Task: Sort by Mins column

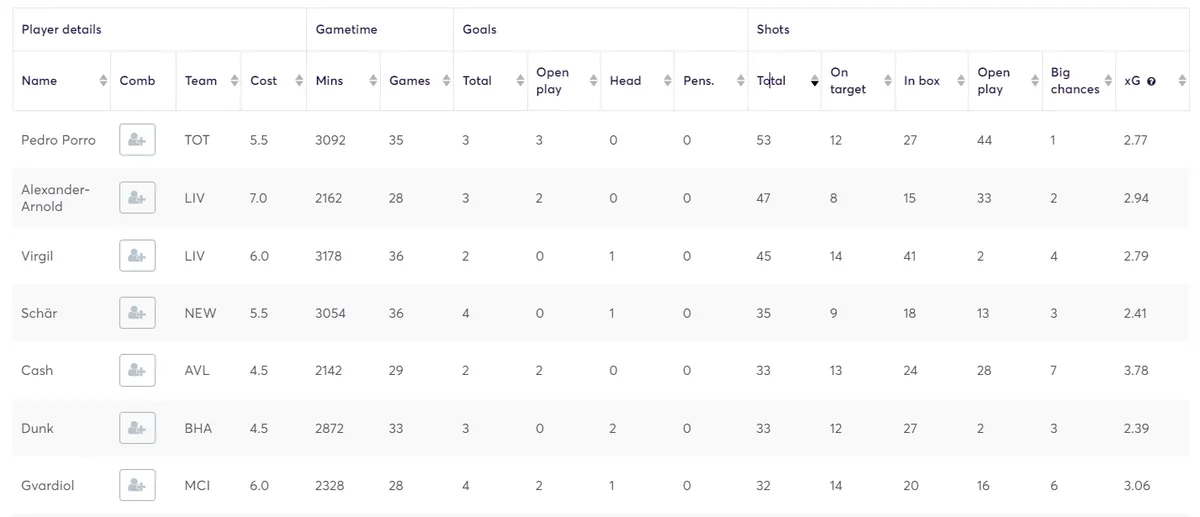Action: point(343,81)
